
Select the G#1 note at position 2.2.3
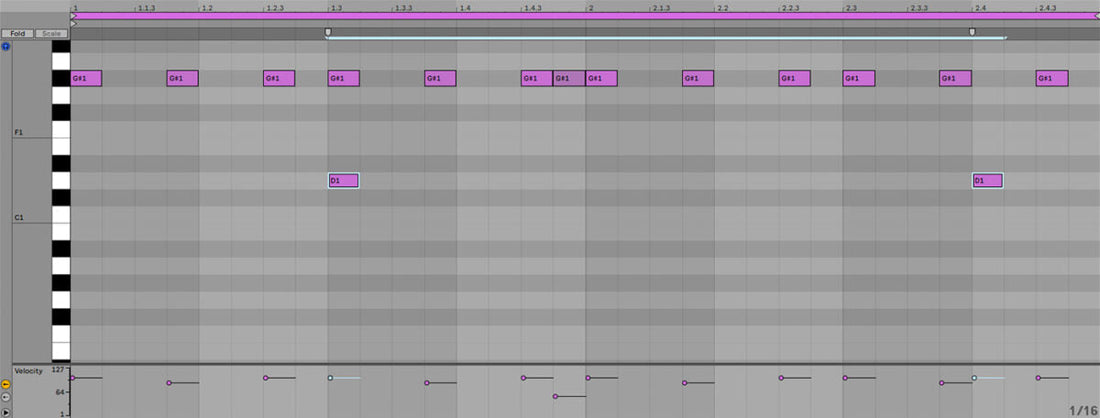coord(795,78)
